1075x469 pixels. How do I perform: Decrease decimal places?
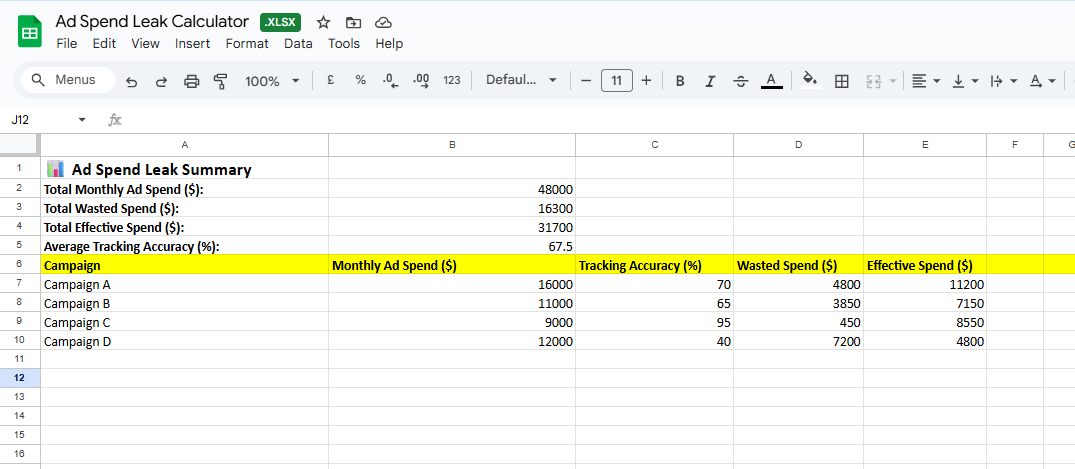click(391, 81)
